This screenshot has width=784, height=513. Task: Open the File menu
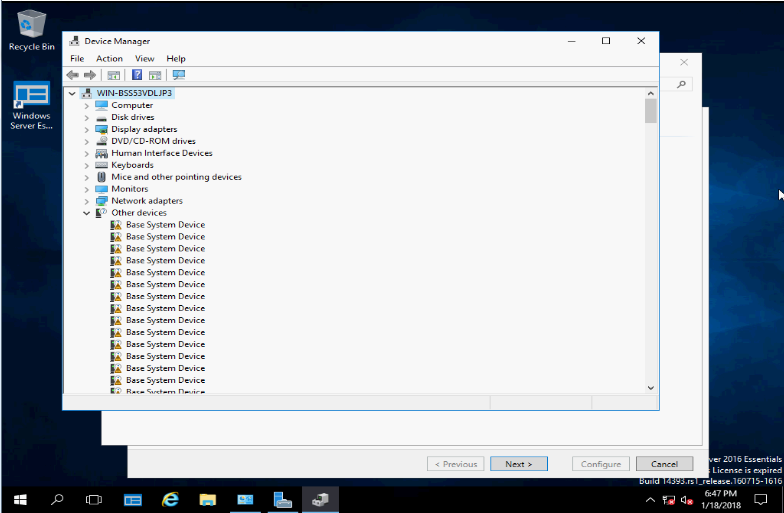click(x=77, y=58)
